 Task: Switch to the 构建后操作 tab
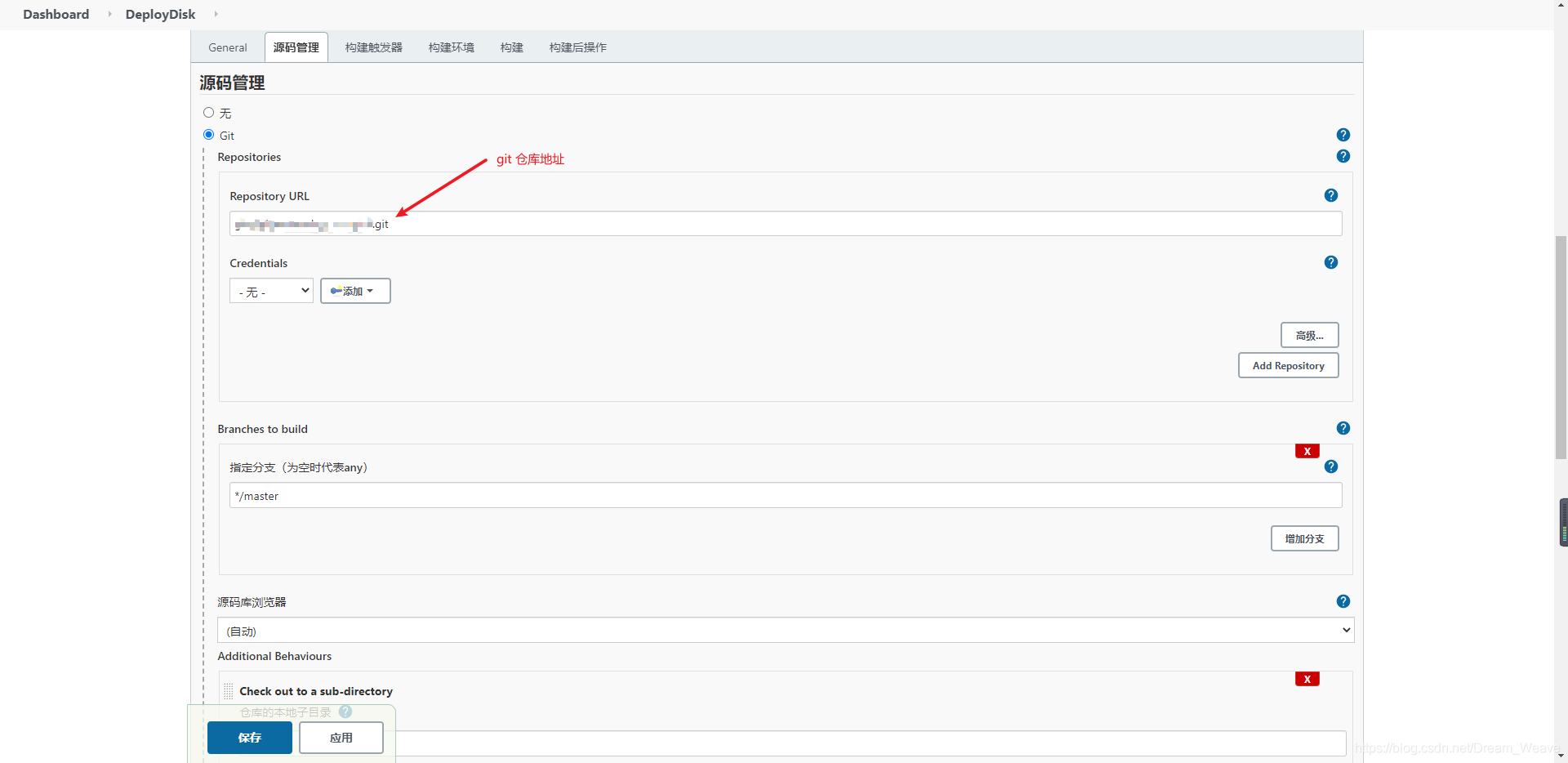[578, 47]
